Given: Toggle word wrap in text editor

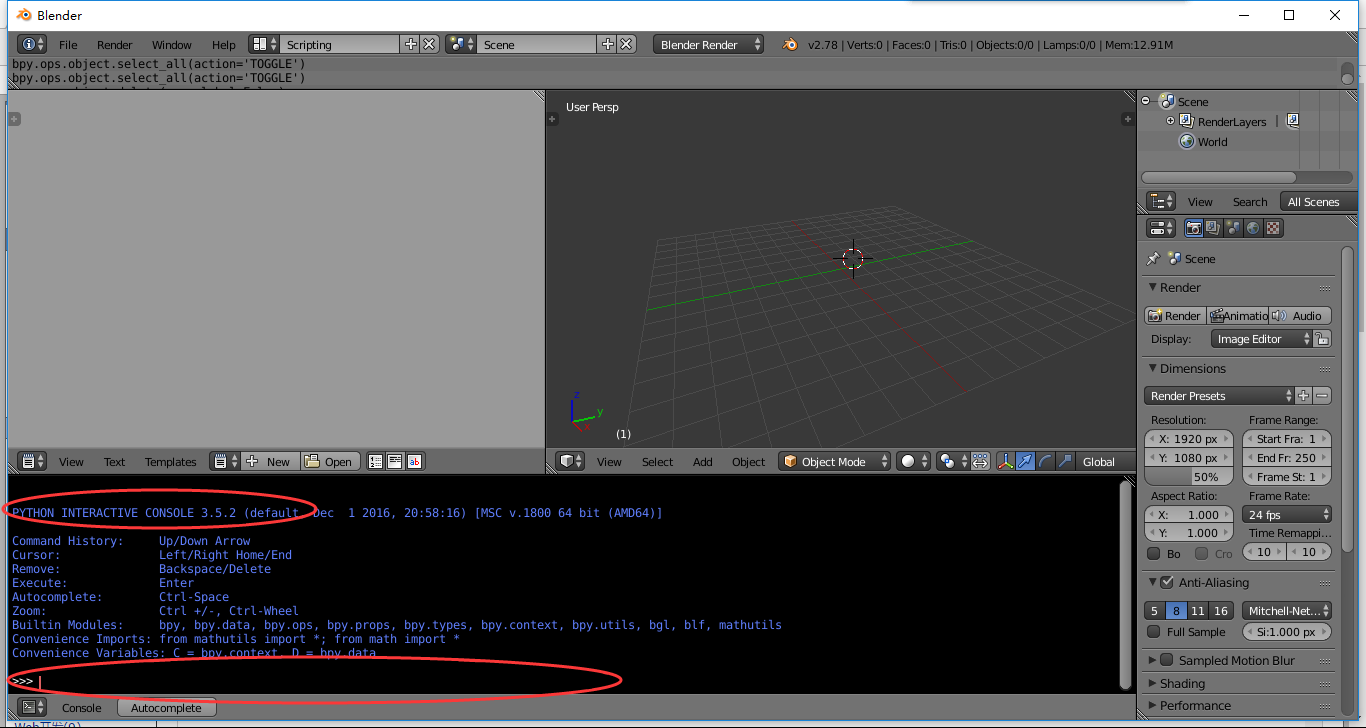Looking at the screenshot, I should tap(395, 461).
